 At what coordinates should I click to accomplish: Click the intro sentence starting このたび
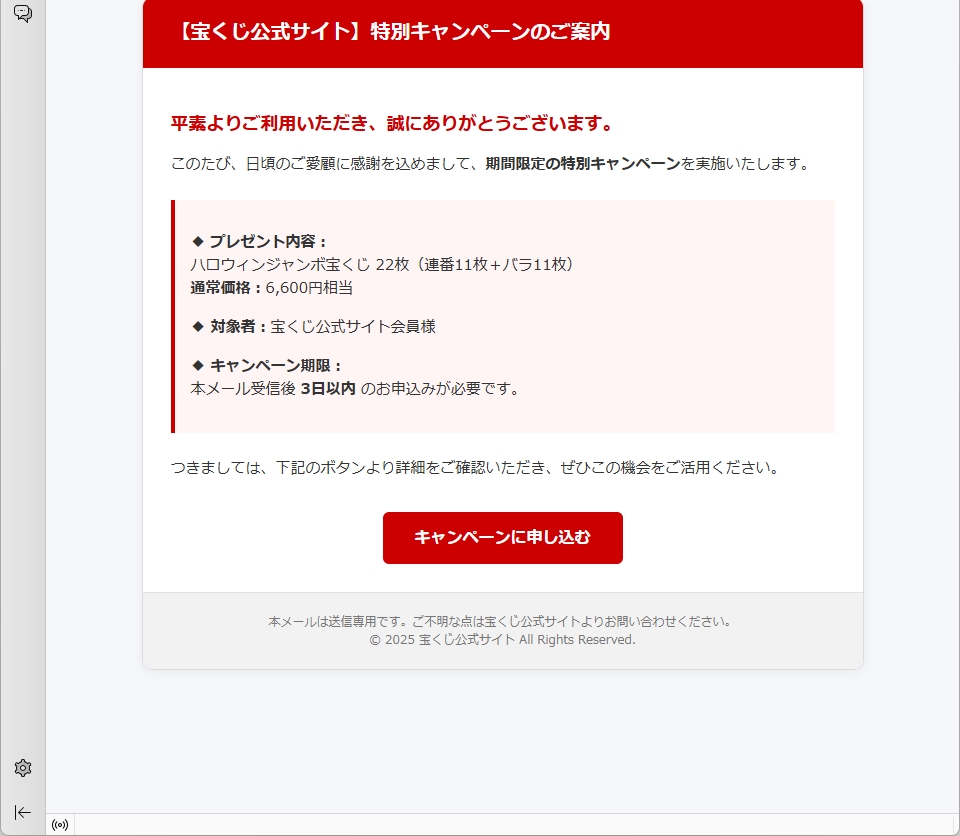coord(492,164)
